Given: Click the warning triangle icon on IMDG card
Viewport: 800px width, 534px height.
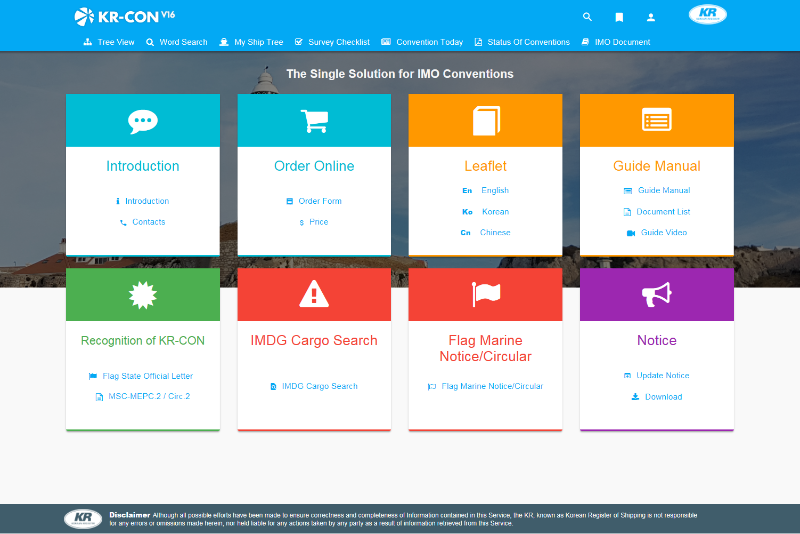Looking at the screenshot, I should pos(314,294).
